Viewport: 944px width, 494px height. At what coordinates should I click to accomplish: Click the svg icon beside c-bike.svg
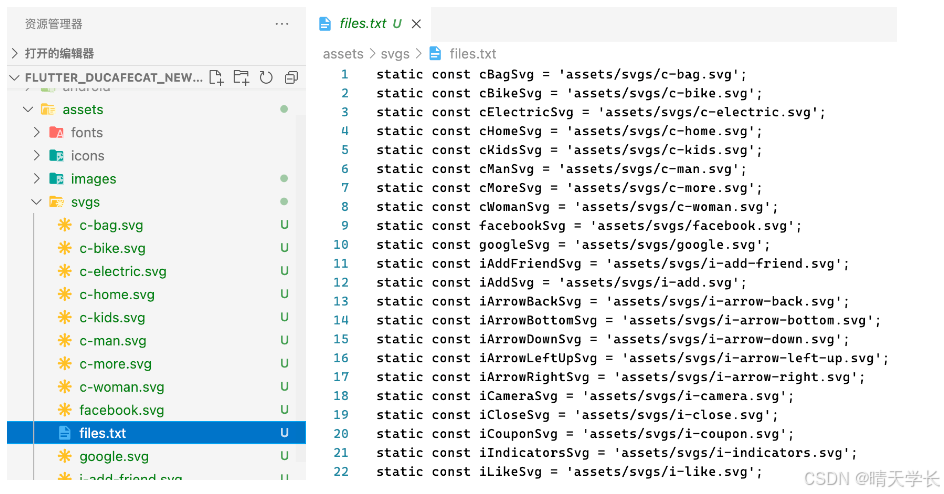[x=64, y=248]
